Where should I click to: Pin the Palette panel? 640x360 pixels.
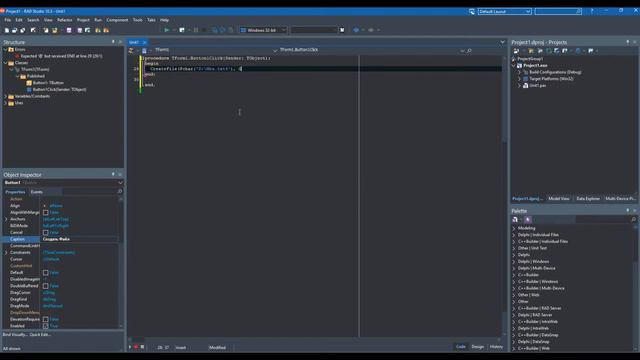click(x=627, y=210)
